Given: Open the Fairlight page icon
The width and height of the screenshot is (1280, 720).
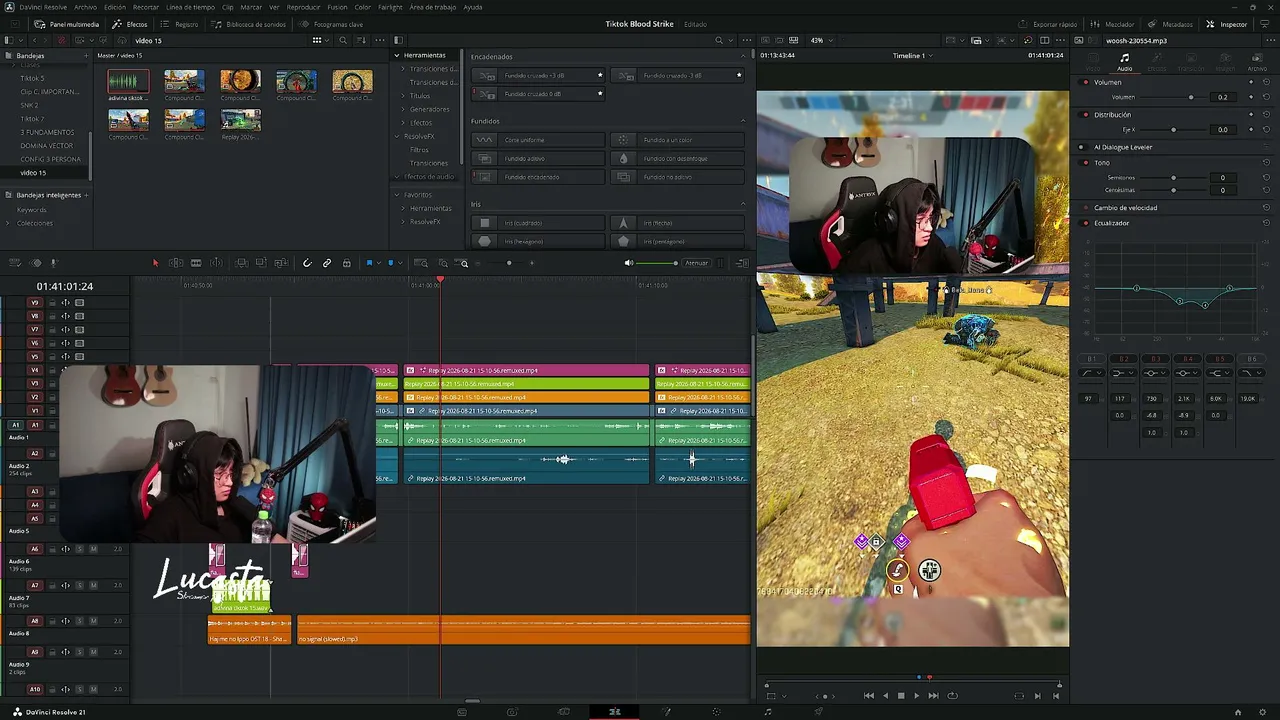Looking at the screenshot, I should click(768, 712).
